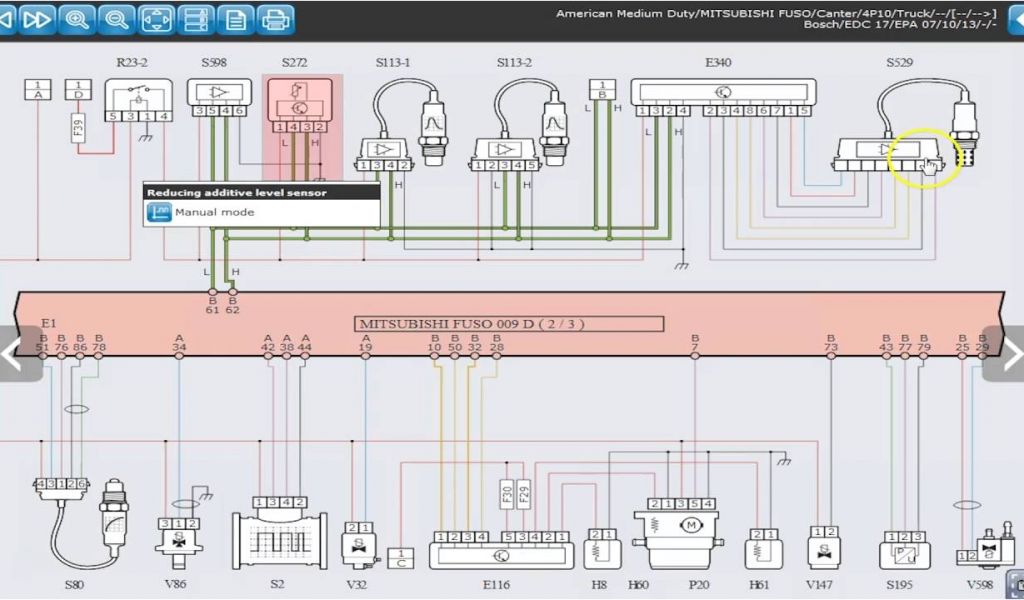
Task: Click the fast-forward double arrow button
Action: tap(35, 18)
